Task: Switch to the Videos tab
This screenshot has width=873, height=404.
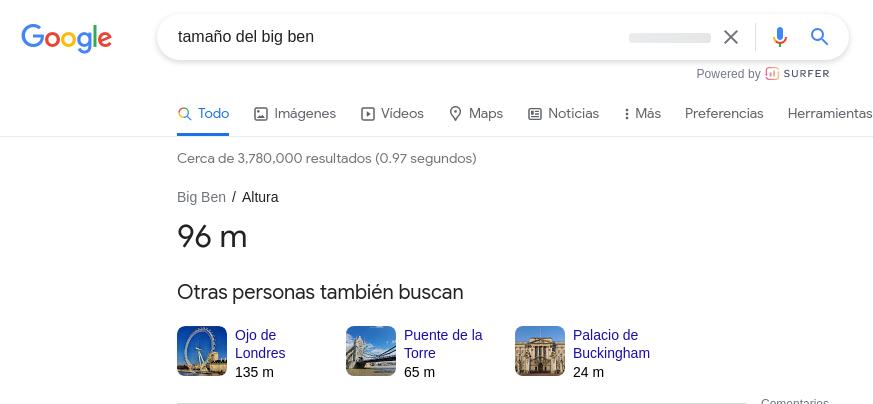Action: pos(392,114)
